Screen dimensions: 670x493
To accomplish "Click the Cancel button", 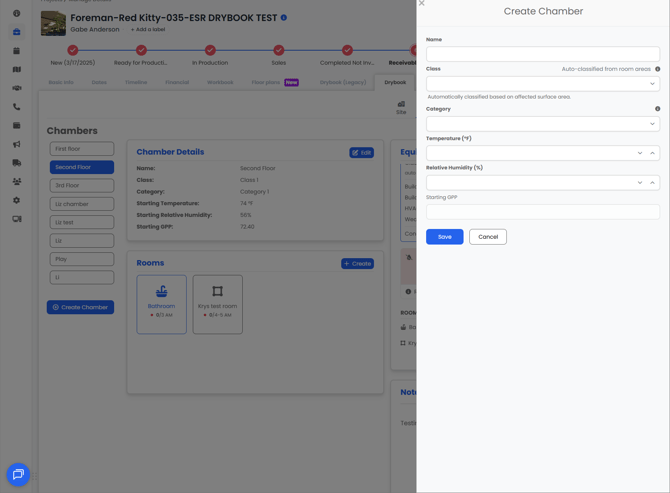I will click(488, 237).
